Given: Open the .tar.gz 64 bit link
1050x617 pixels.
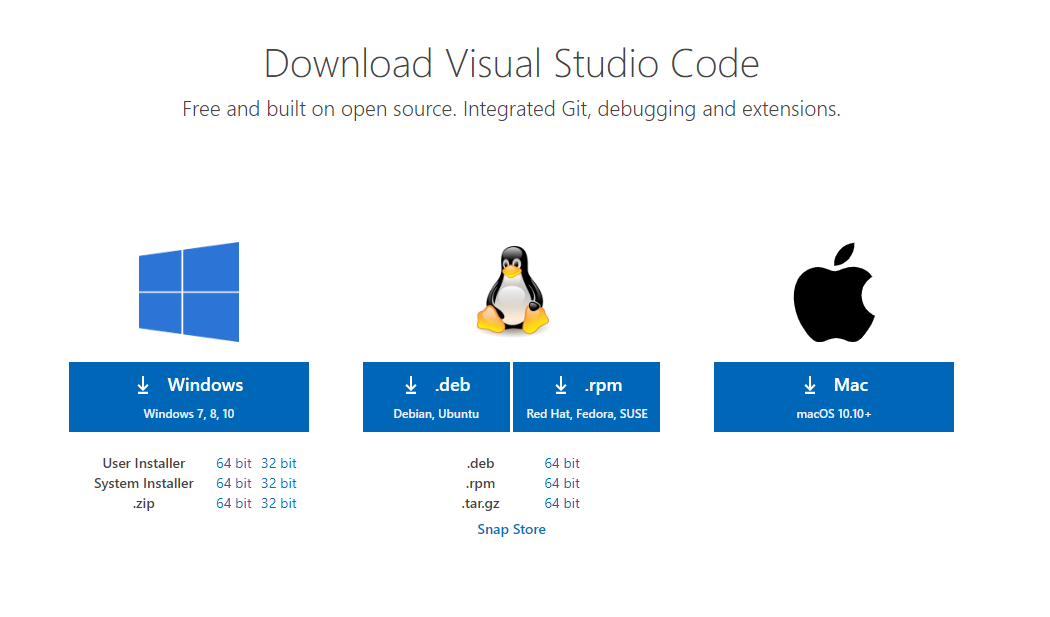Looking at the screenshot, I should [562, 503].
